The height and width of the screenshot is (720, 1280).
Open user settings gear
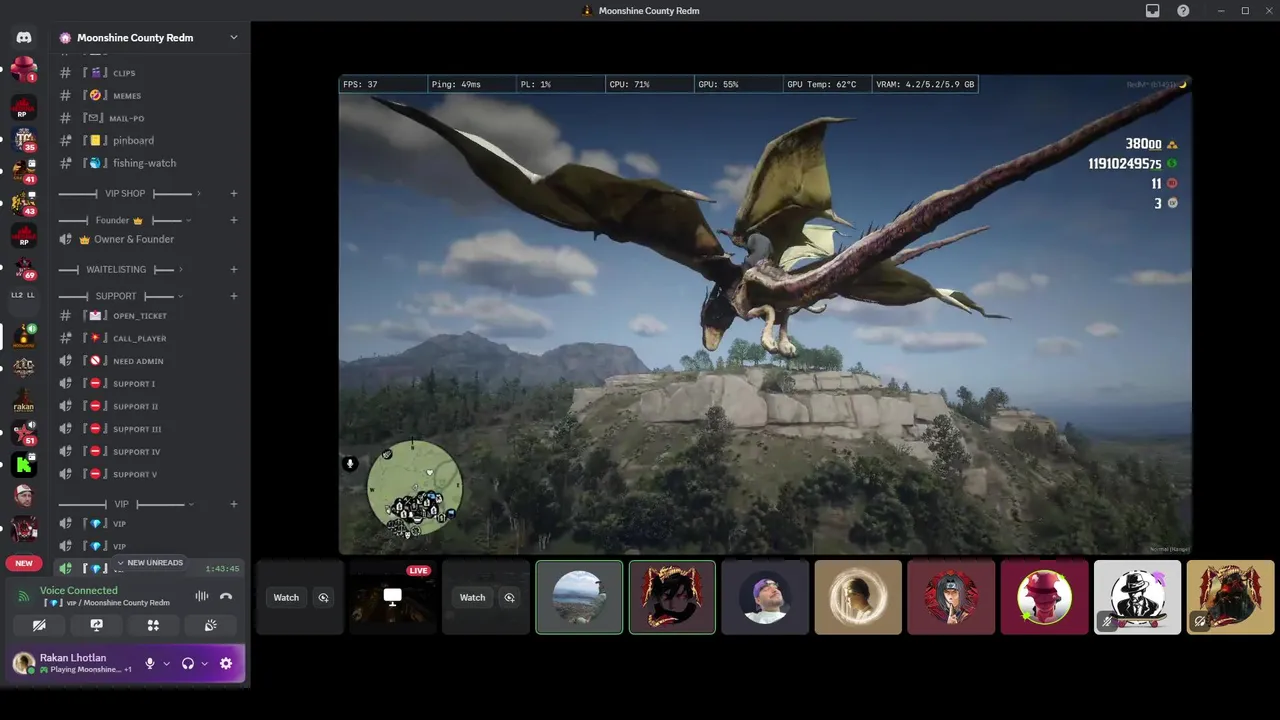pyautogui.click(x=226, y=663)
